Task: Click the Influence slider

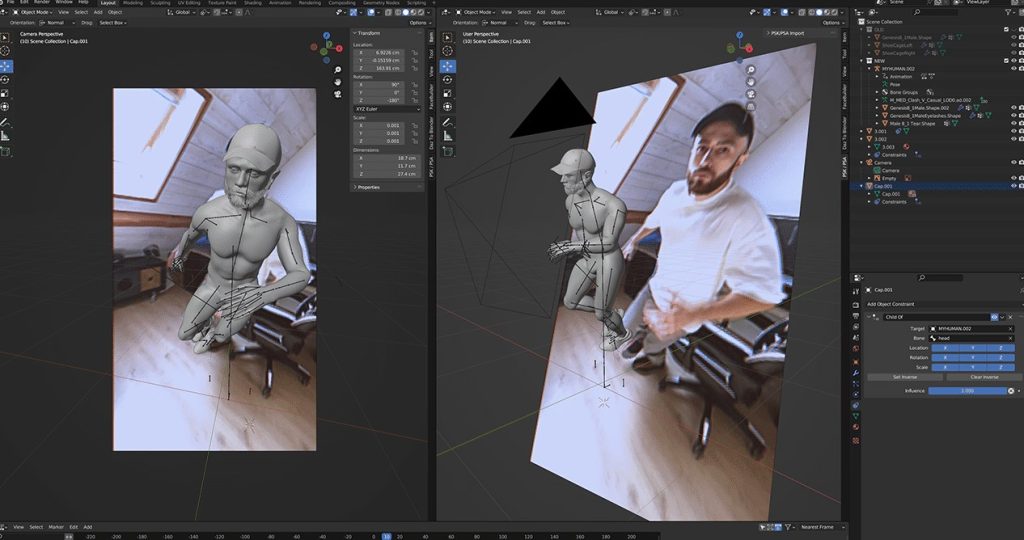Action: click(965, 391)
